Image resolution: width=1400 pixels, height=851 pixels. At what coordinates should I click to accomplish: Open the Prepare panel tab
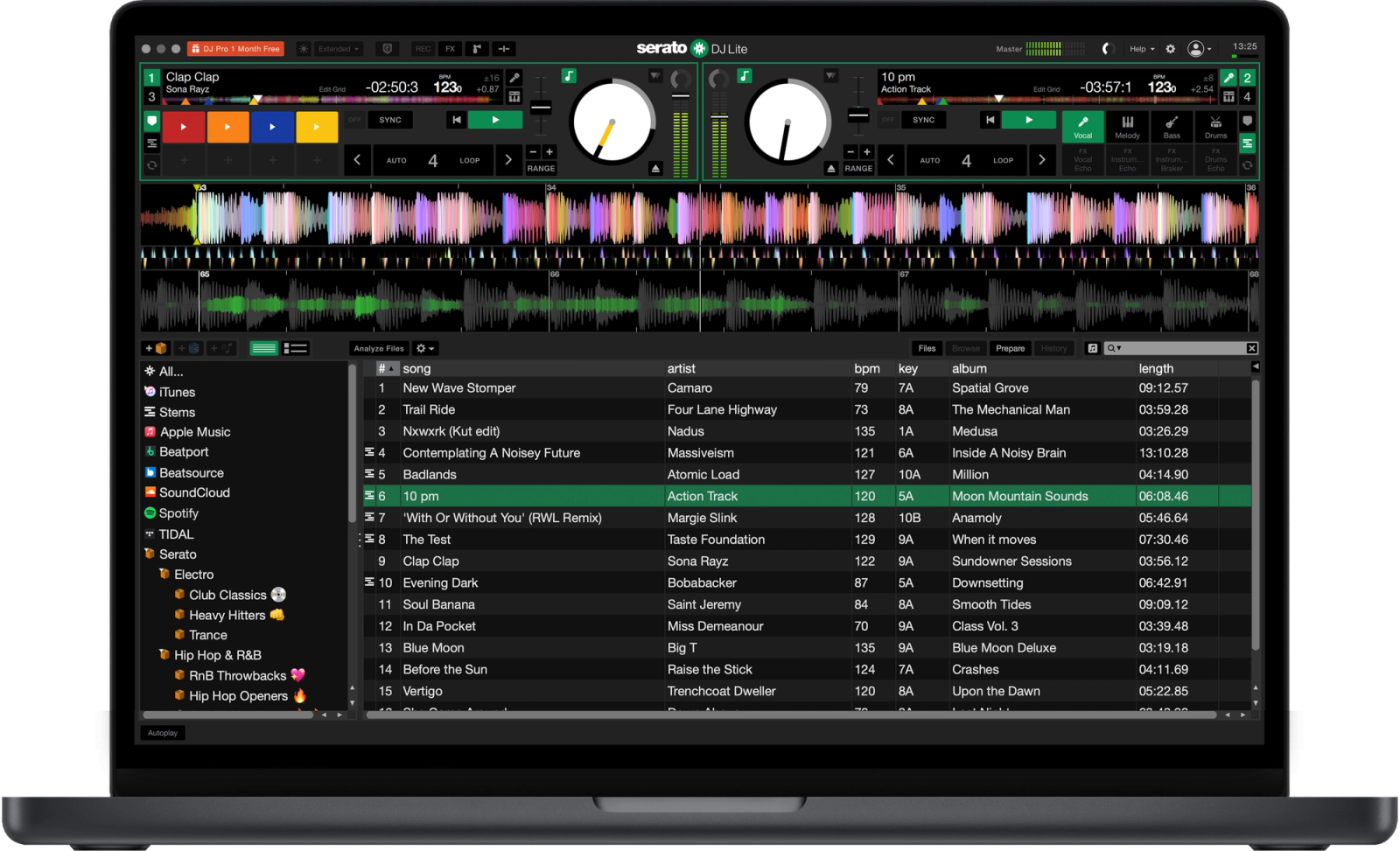[x=1010, y=348]
